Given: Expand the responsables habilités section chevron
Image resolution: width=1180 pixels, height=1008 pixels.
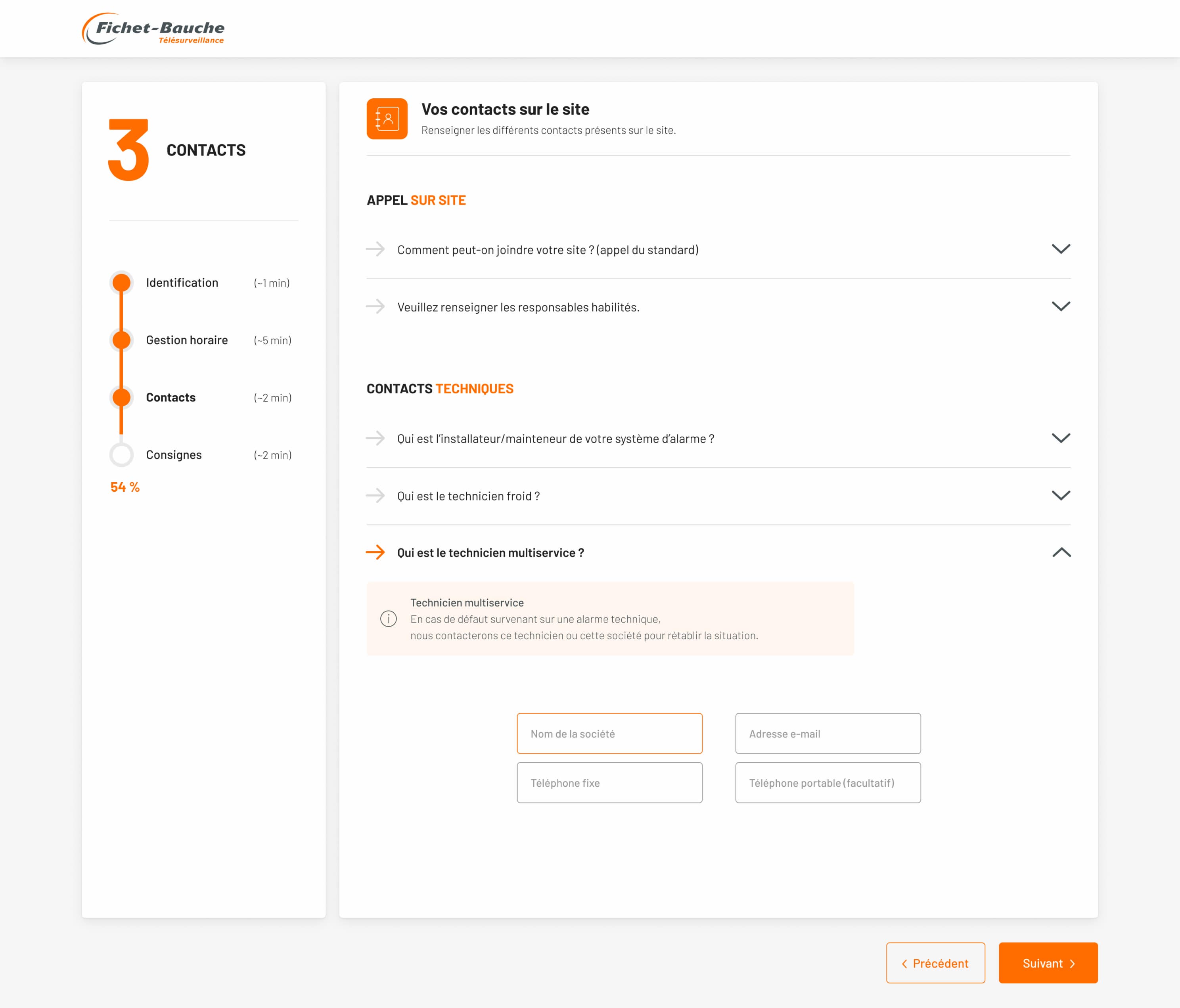Looking at the screenshot, I should point(1060,307).
